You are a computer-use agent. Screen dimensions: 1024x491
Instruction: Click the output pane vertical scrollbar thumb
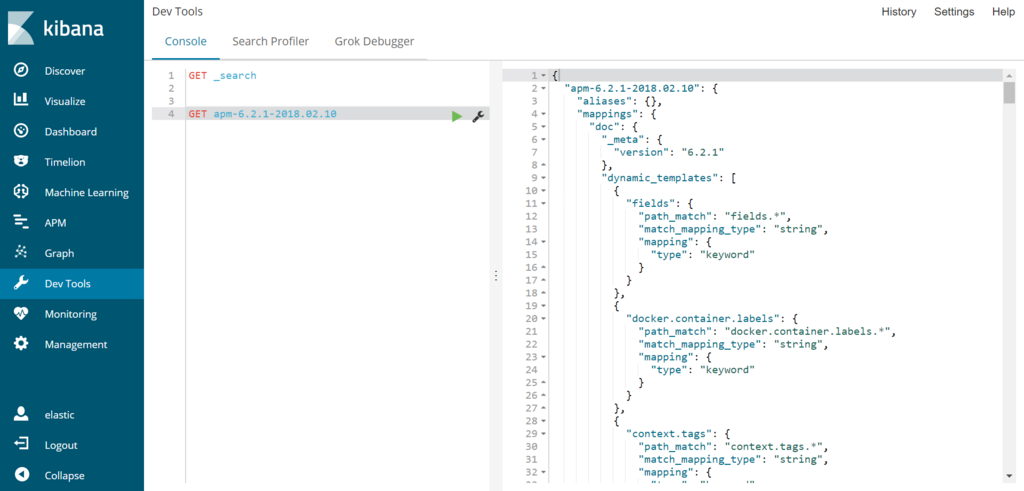tap(1009, 93)
